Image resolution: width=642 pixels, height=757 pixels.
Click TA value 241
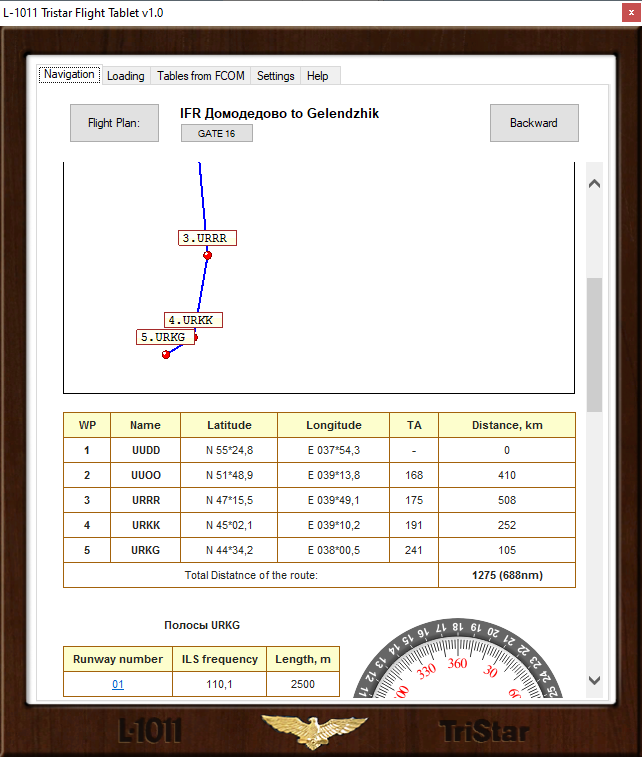[x=414, y=550]
